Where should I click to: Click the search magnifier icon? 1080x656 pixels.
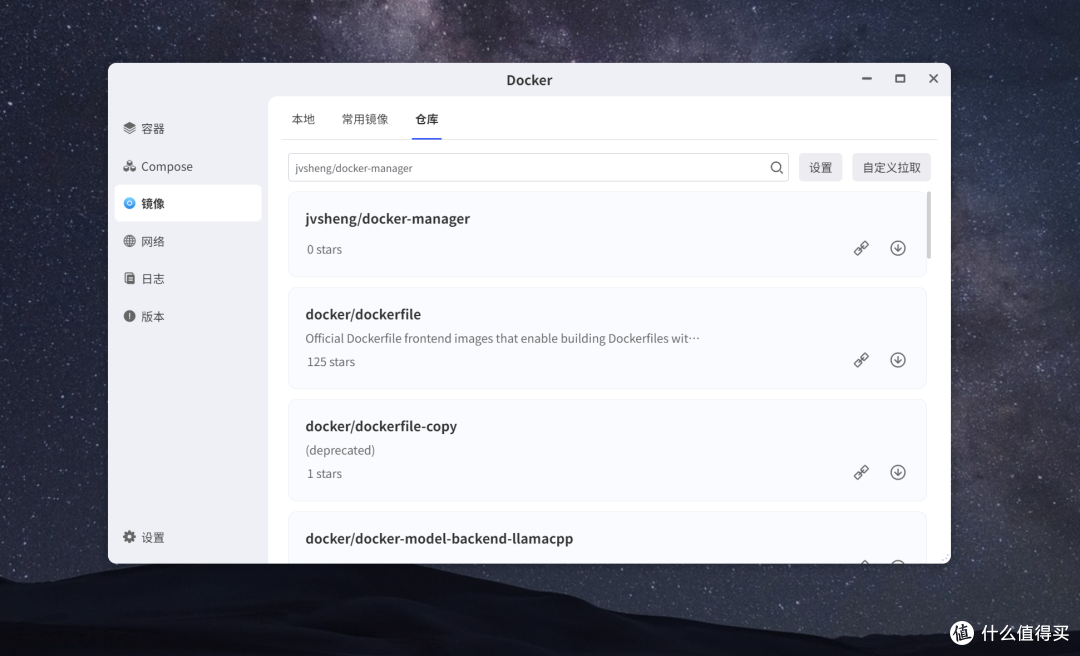776,167
